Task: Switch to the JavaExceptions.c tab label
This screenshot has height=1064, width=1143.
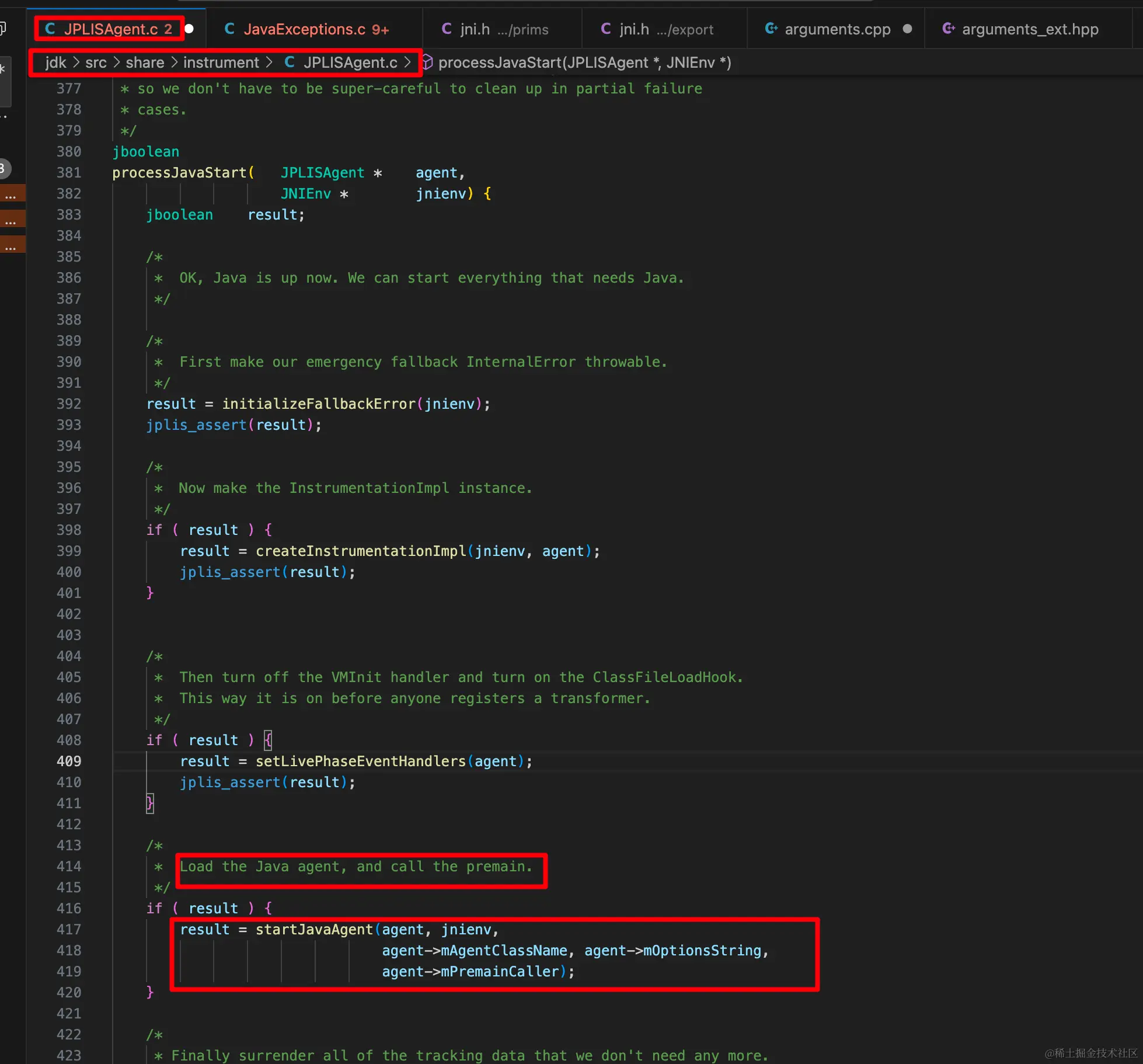Action: point(304,29)
